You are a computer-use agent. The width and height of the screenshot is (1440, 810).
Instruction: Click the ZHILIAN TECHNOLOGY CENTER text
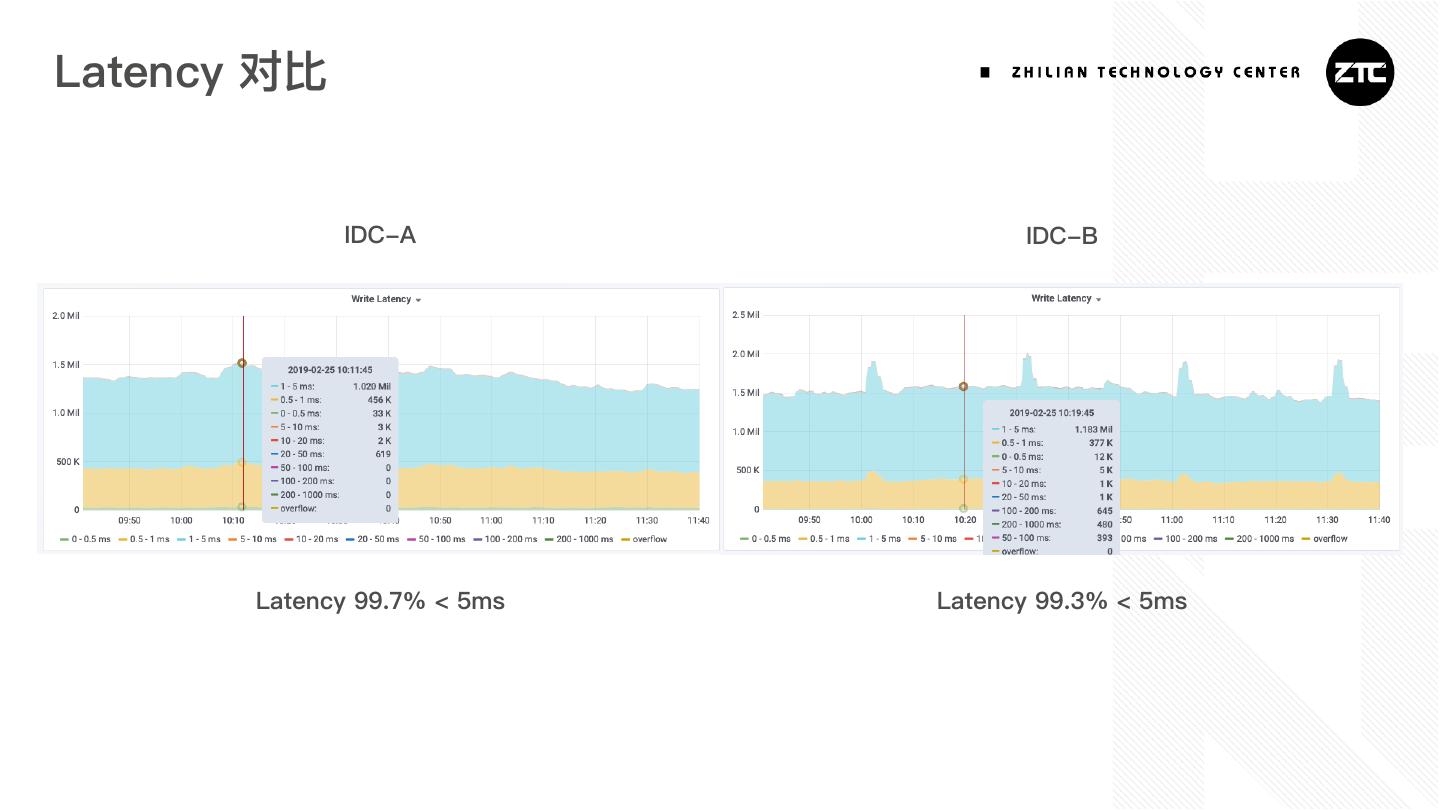[x=1155, y=72]
